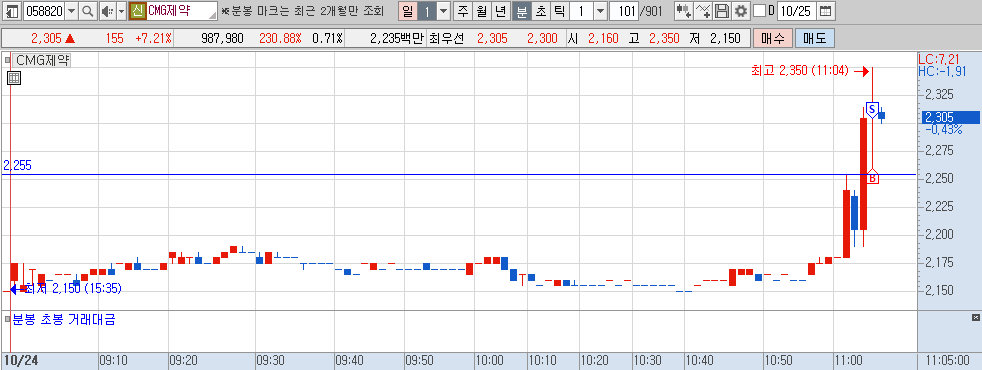Click the 2,235백만 trading value

coord(396,38)
